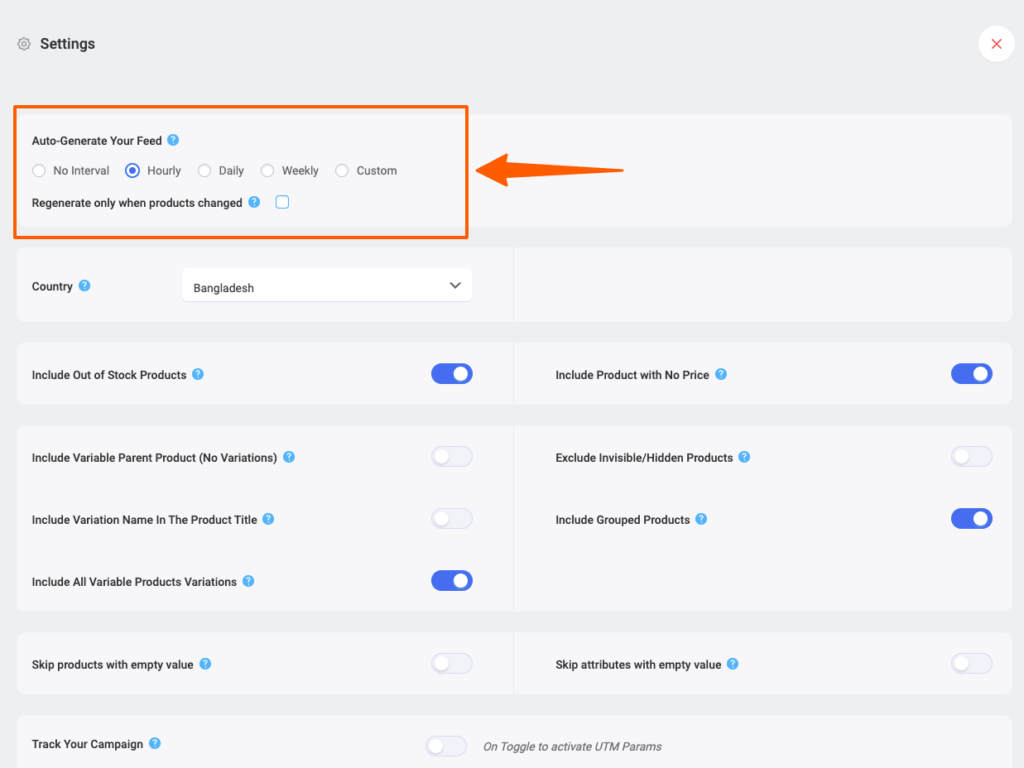
Task: Click the Track Your Campaign help icon
Action: [x=155, y=743]
